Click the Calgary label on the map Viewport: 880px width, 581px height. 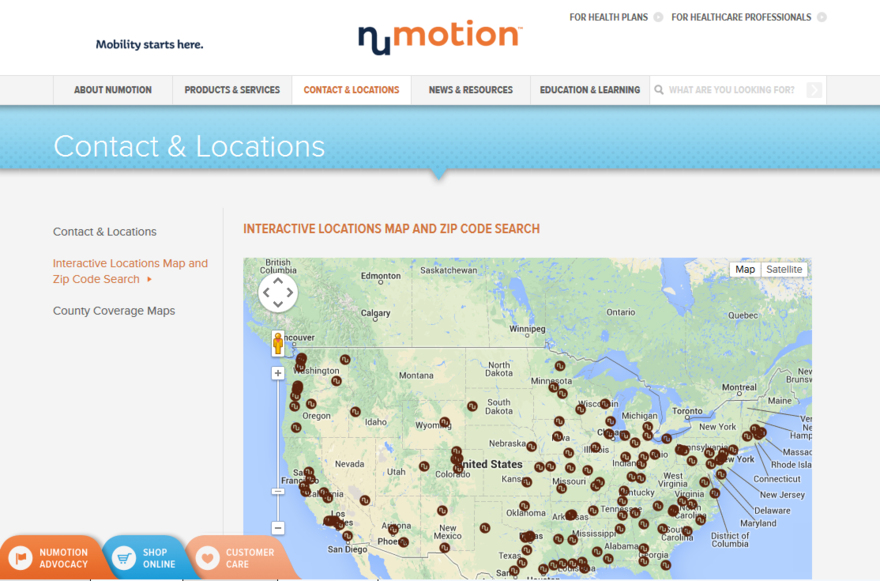pos(375,313)
